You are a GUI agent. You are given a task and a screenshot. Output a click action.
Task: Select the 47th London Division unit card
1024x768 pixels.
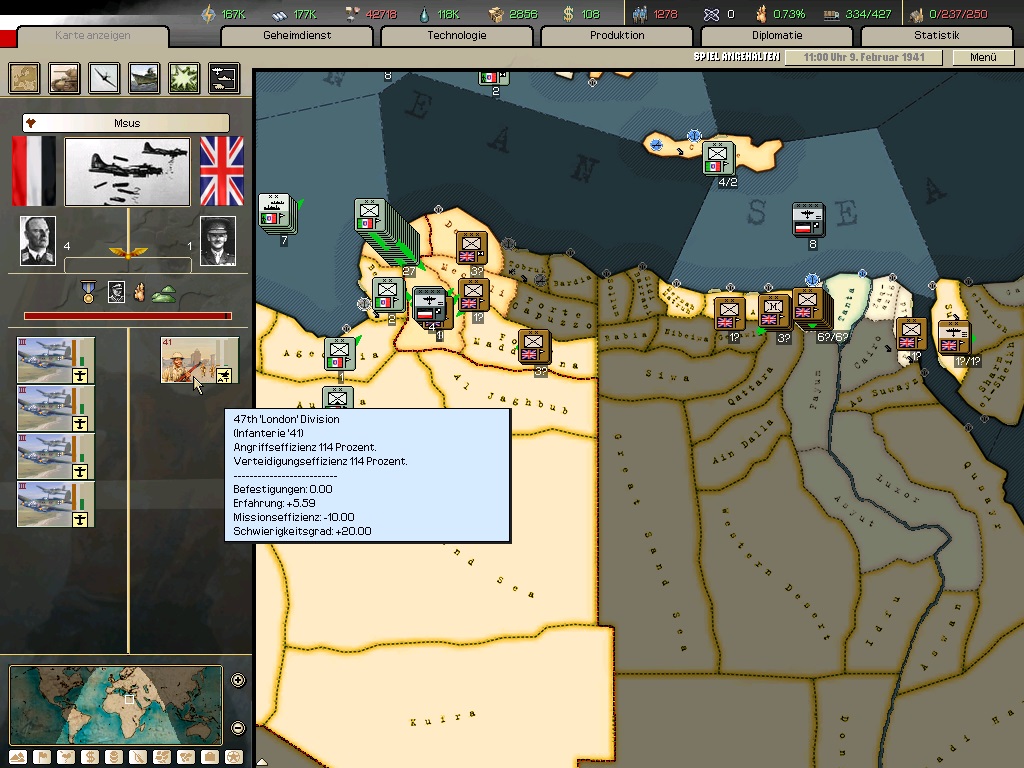tap(199, 361)
